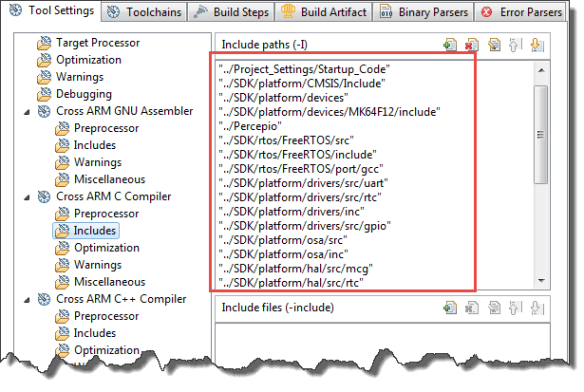Add an include file via add icon
This screenshot has width=584, height=392.
(x=450, y=308)
